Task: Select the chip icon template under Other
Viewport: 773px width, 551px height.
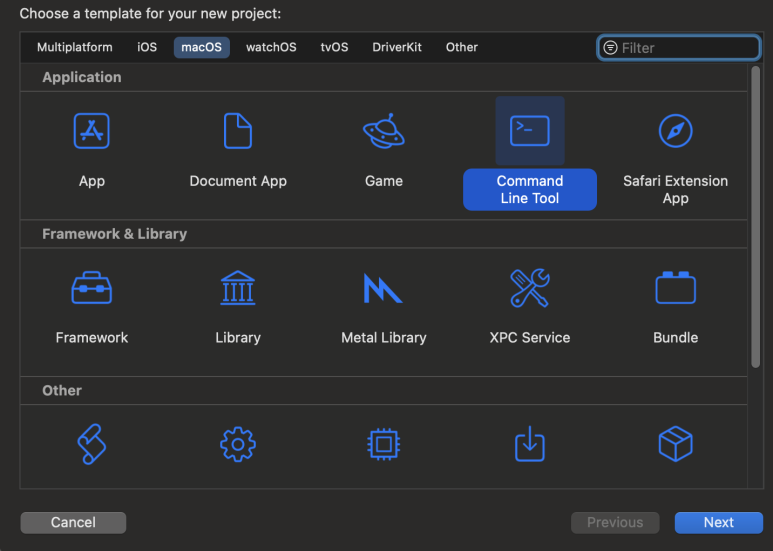Action: tap(384, 444)
